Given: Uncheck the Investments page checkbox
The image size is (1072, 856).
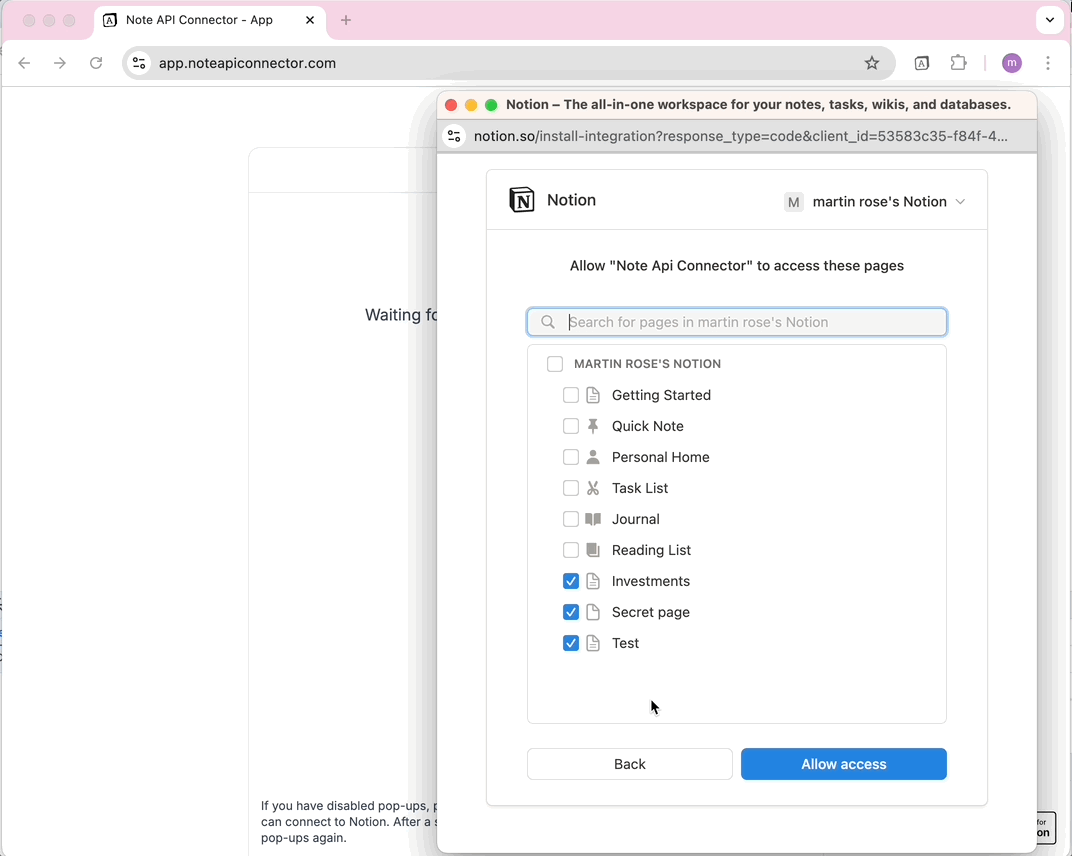Looking at the screenshot, I should [570, 581].
